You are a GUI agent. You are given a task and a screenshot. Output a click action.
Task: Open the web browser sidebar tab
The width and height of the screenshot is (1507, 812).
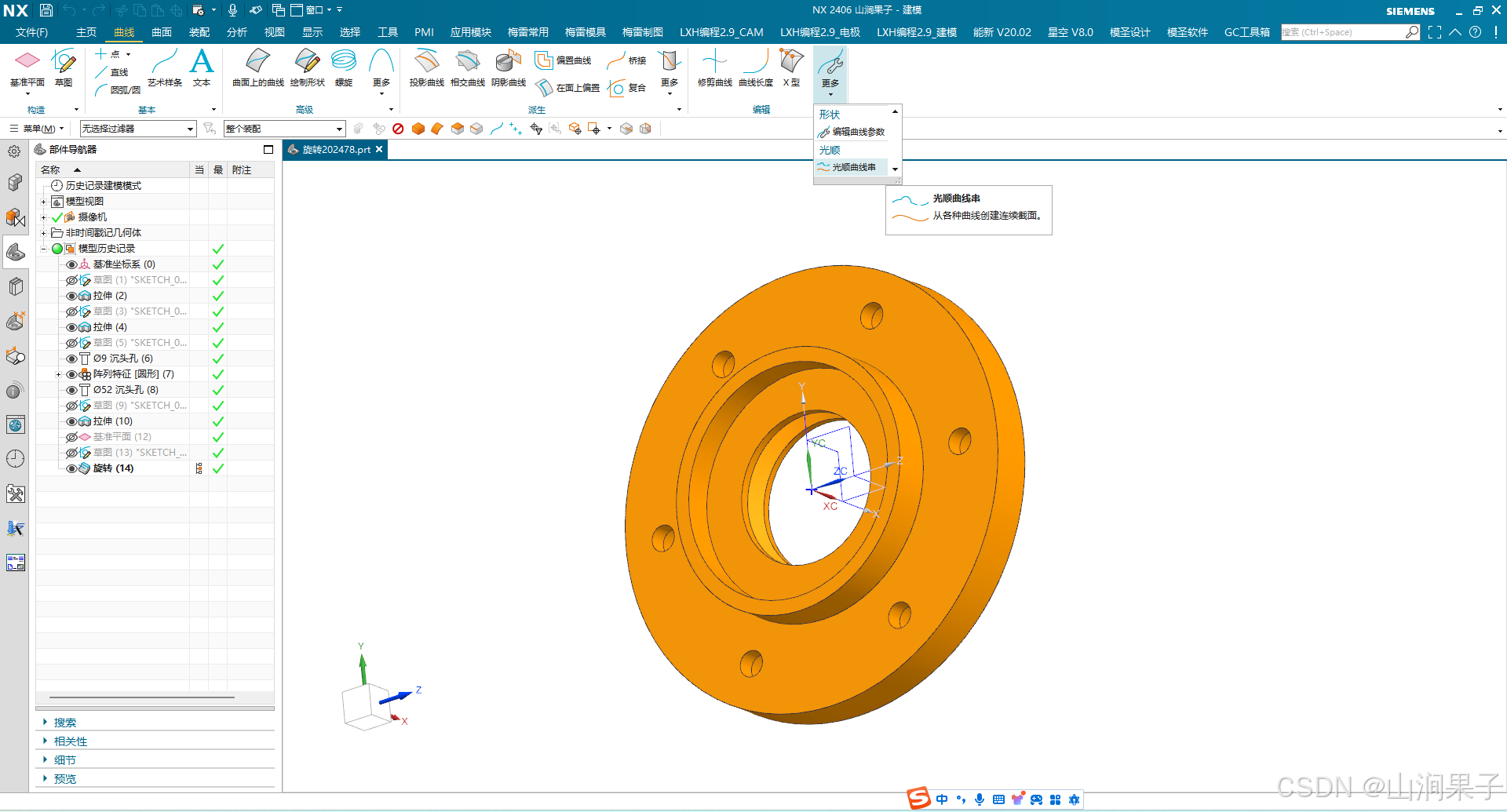[x=15, y=425]
